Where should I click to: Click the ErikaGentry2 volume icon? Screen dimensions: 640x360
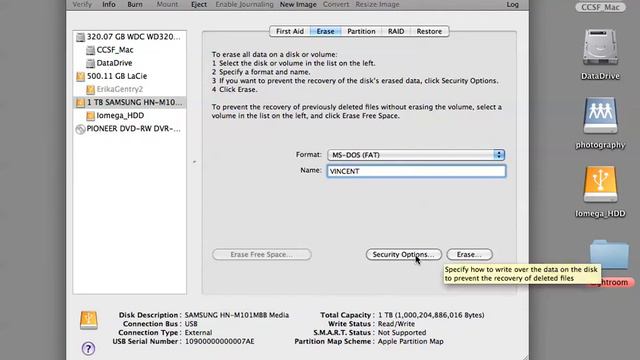[x=90, y=89]
